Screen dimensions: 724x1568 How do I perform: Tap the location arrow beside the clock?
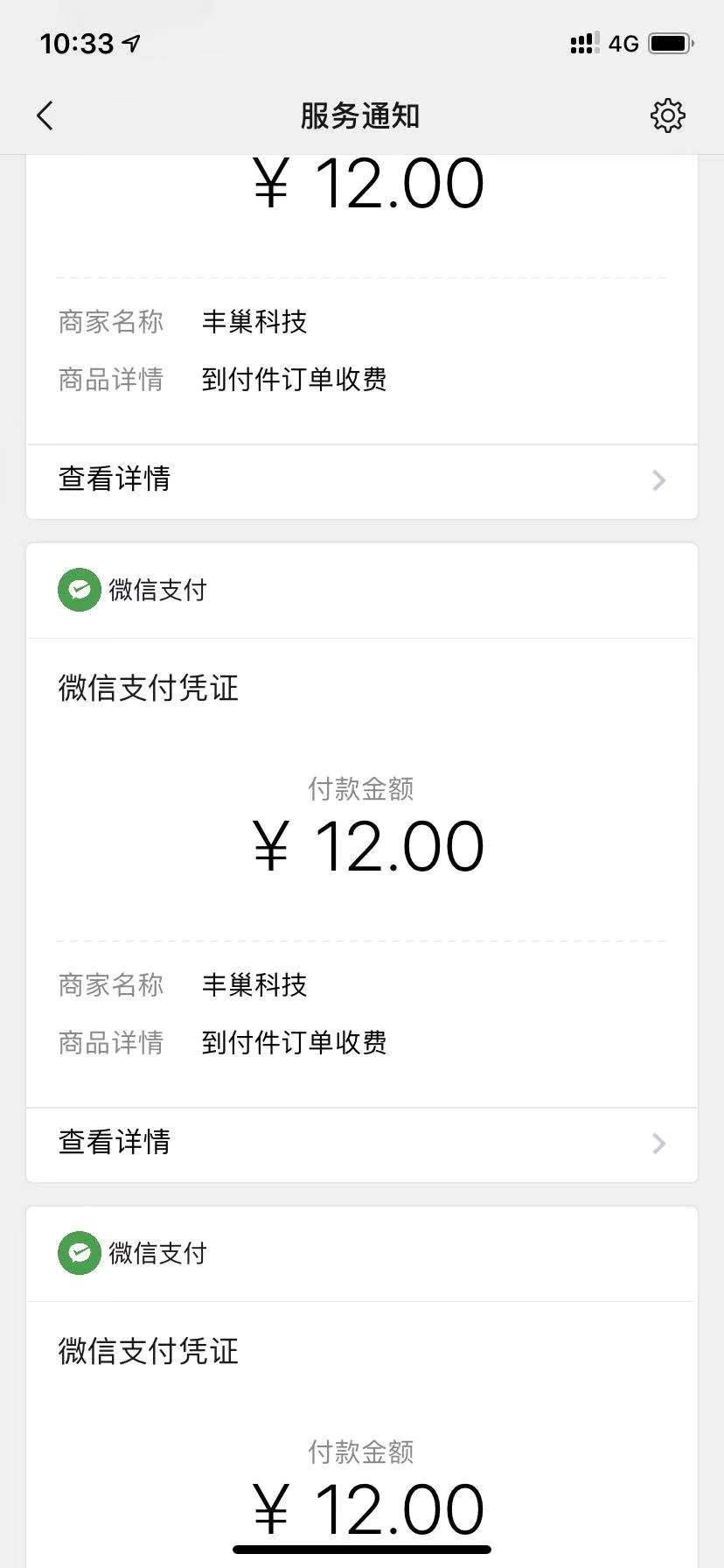(131, 43)
